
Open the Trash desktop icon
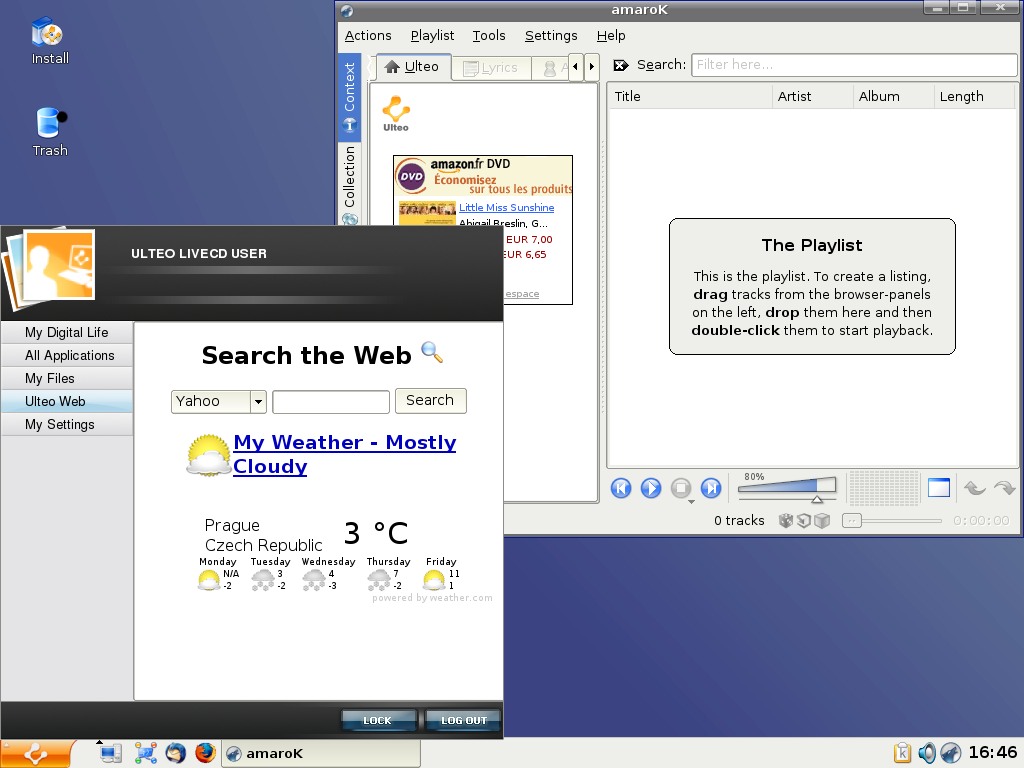point(50,132)
